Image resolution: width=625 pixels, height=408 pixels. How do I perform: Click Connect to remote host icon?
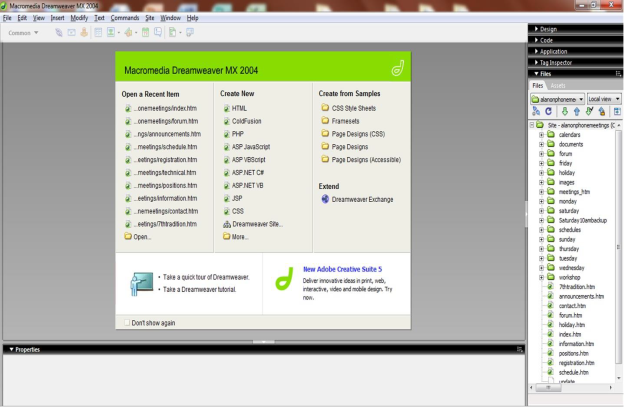(536, 112)
